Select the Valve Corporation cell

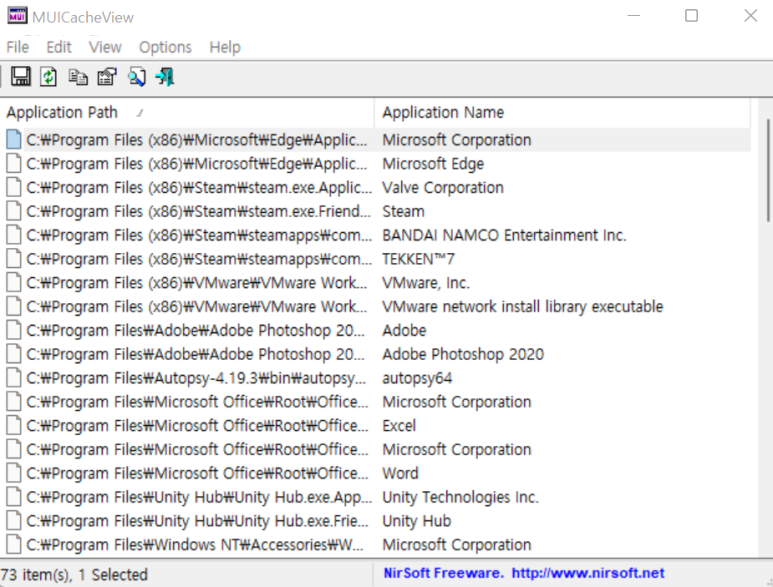click(443, 188)
